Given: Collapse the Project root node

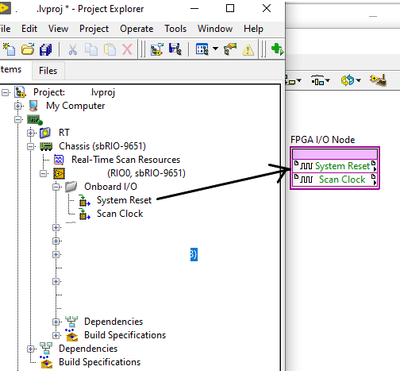Looking at the screenshot, I should tap(5, 92).
